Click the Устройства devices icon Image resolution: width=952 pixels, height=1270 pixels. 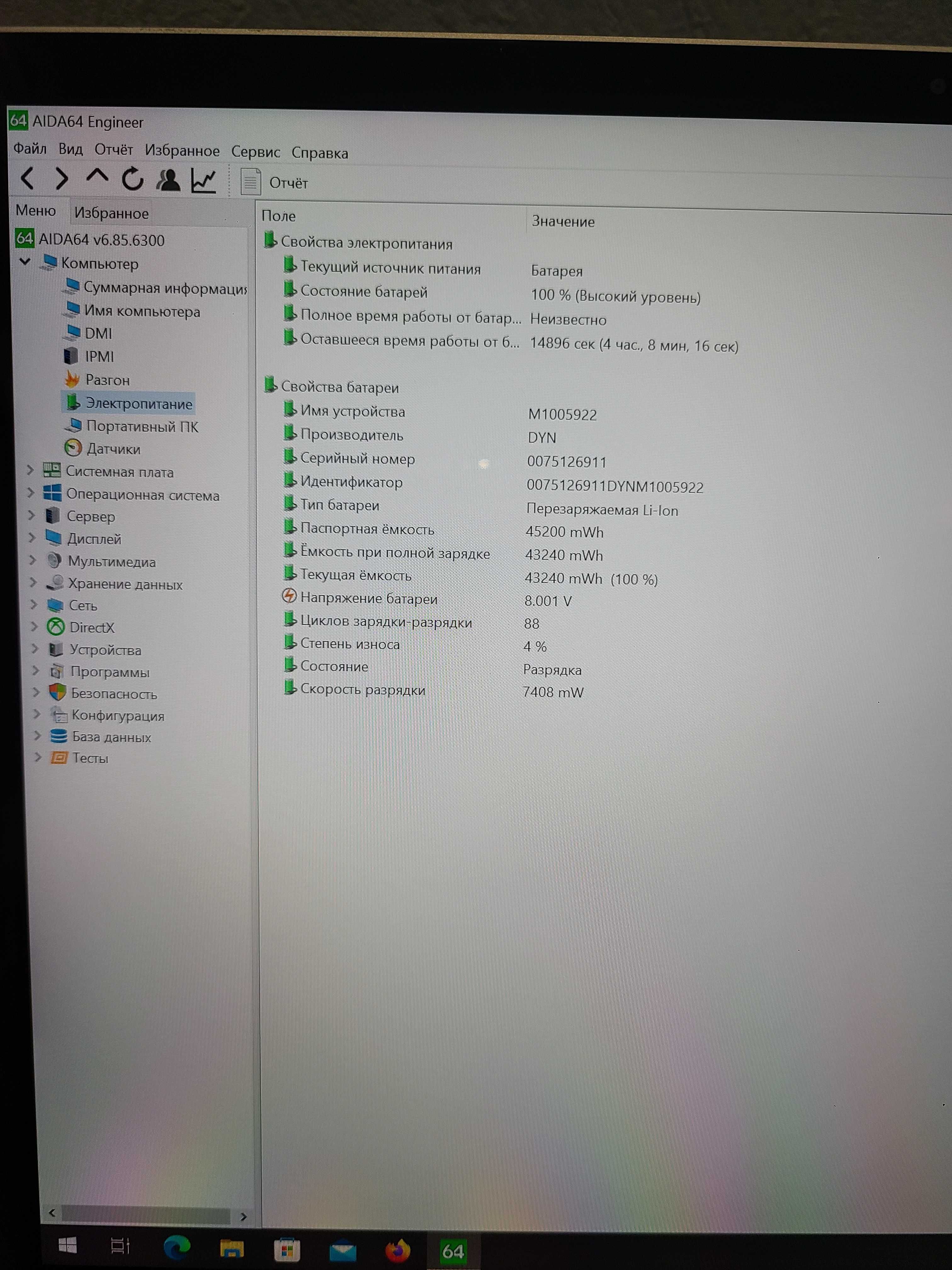point(56,649)
